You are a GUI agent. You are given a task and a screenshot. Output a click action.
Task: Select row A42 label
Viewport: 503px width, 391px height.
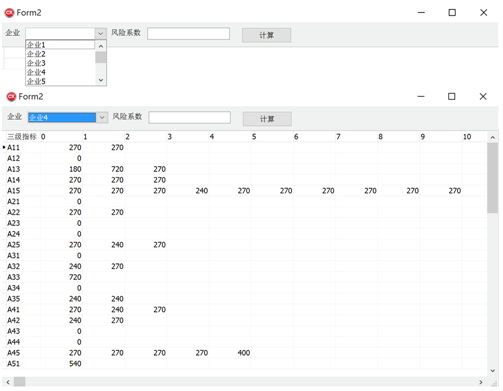pos(13,320)
